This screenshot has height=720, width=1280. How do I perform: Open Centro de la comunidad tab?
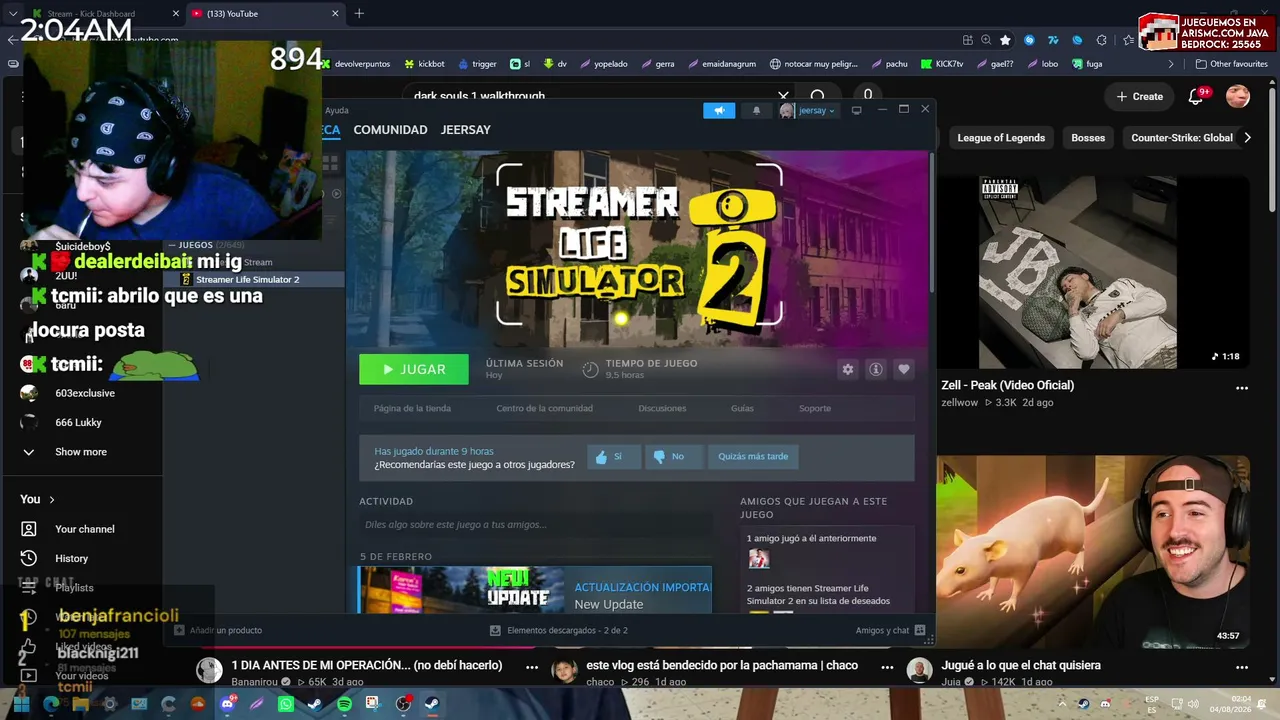[x=544, y=408]
